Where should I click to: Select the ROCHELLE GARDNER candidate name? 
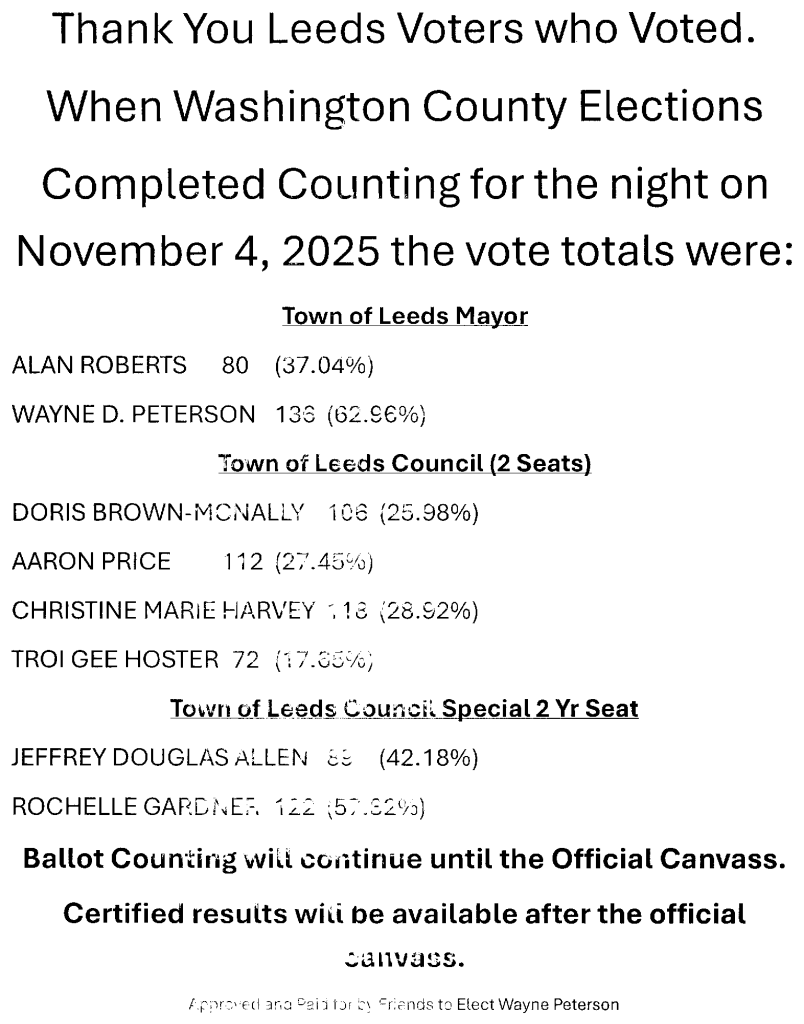point(135,807)
